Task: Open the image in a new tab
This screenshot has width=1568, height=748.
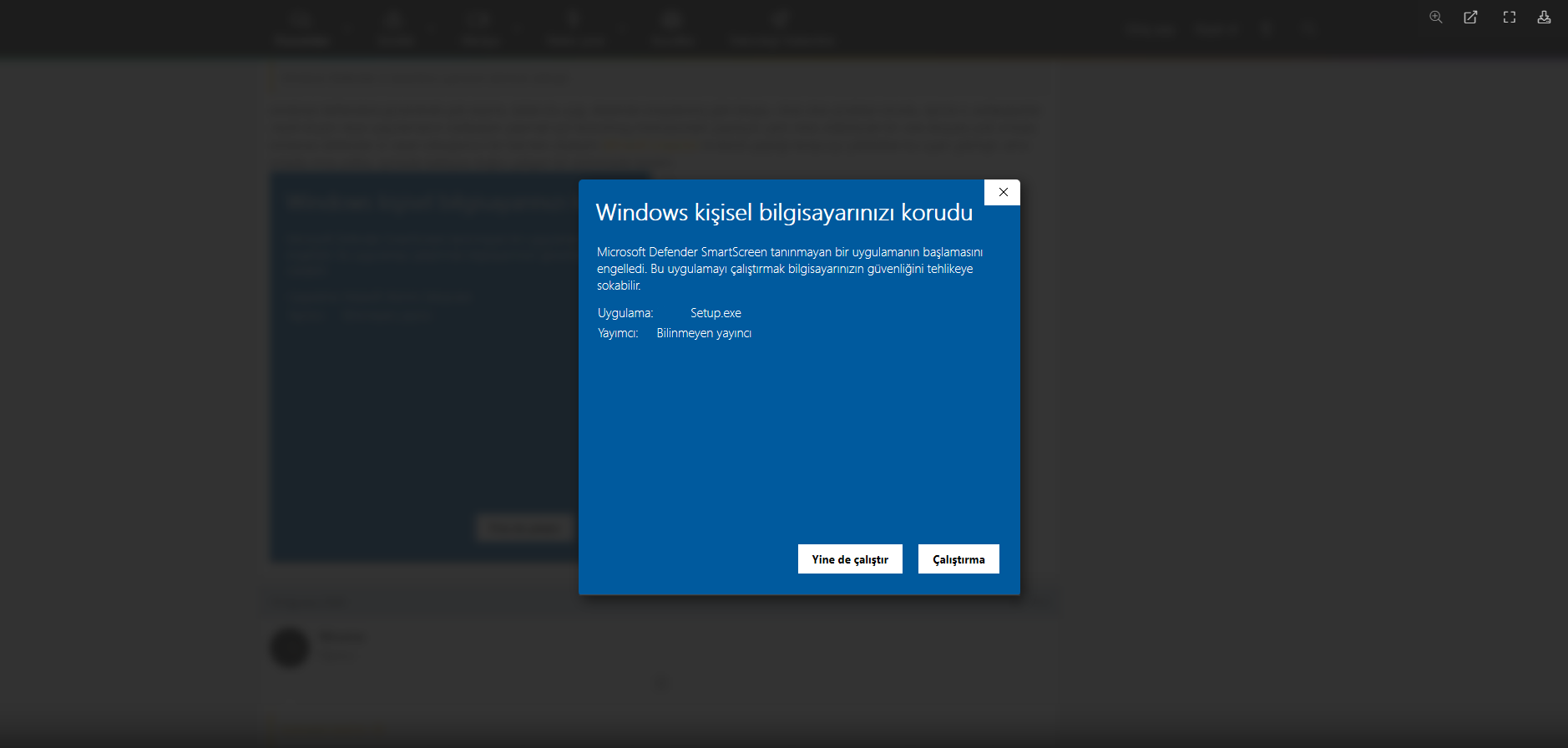Action: (1471, 18)
